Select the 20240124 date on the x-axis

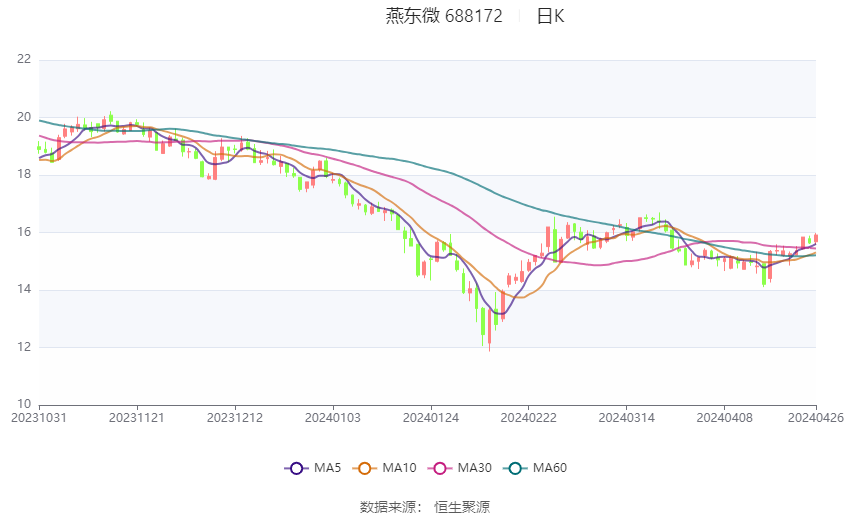pos(431,417)
